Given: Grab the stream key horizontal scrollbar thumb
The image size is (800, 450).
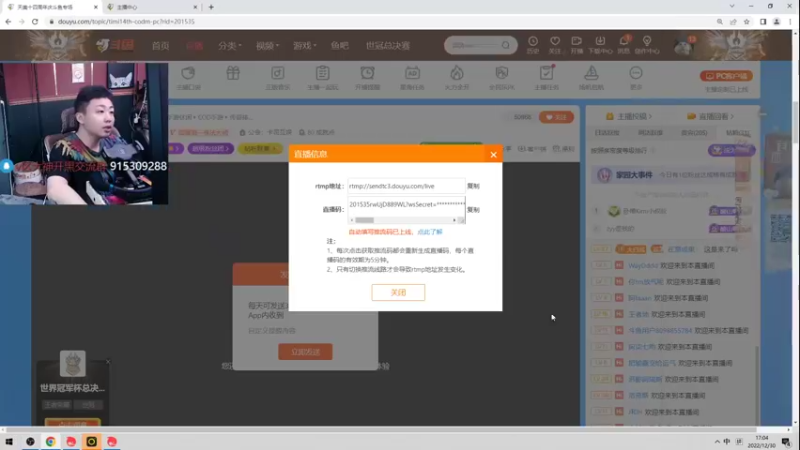Looking at the screenshot, I should click(x=364, y=220).
